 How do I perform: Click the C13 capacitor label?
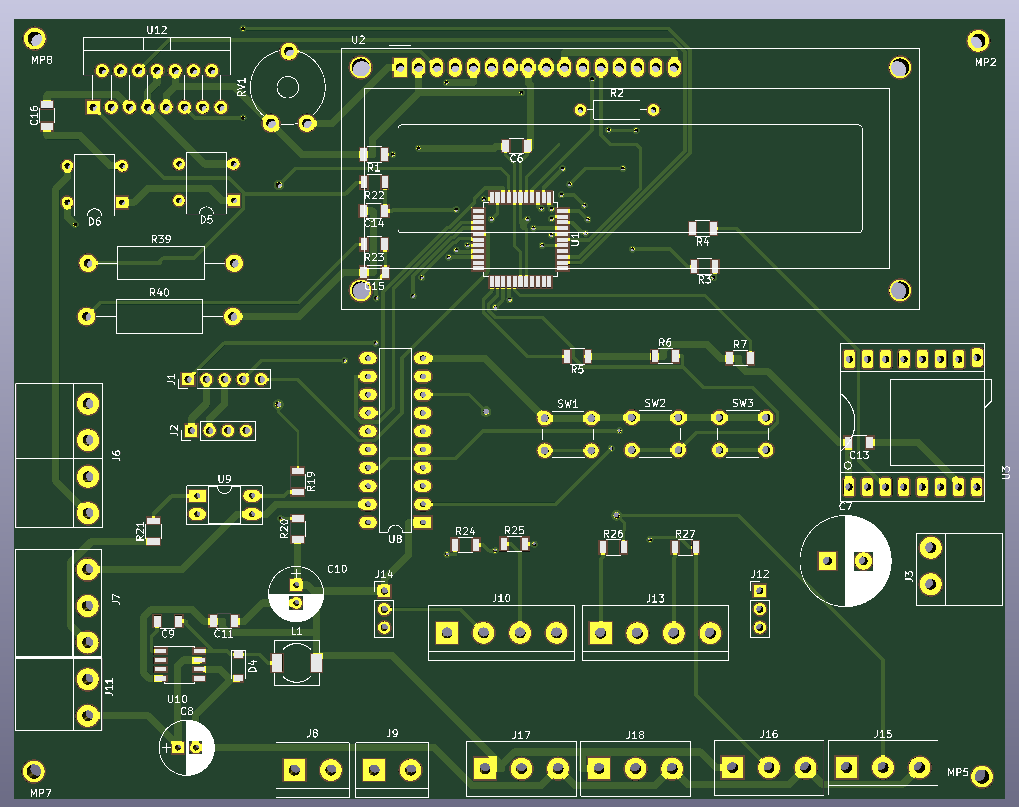coord(859,455)
